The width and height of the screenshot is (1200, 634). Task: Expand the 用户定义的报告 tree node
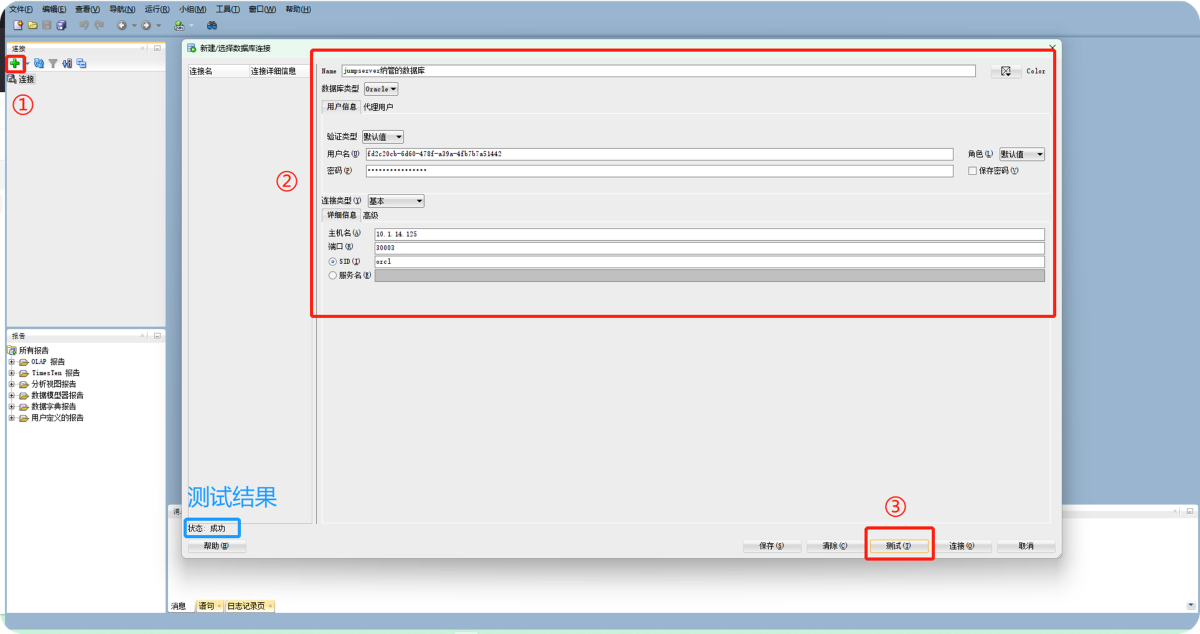point(11,418)
